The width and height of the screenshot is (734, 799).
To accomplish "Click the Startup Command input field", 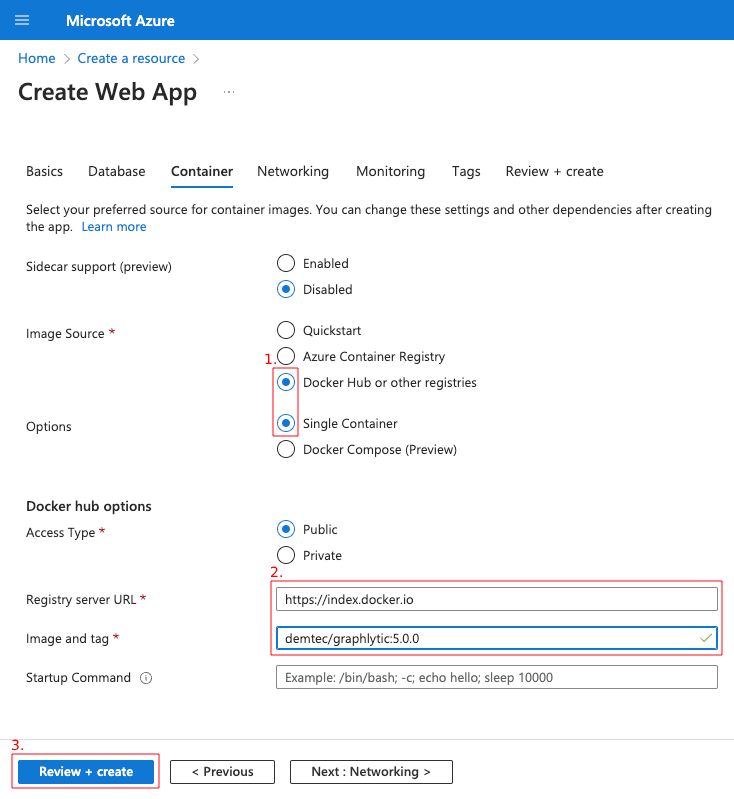I will 497,677.
